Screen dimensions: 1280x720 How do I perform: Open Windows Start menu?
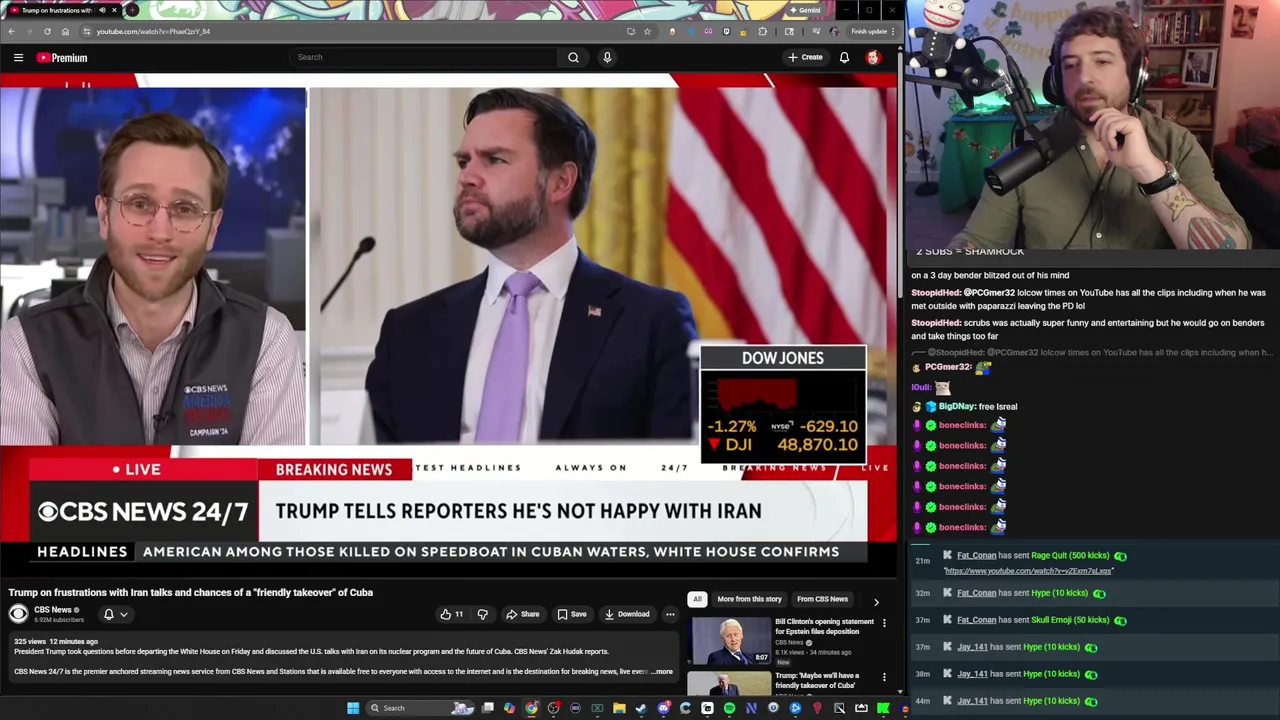pyautogui.click(x=353, y=708)
